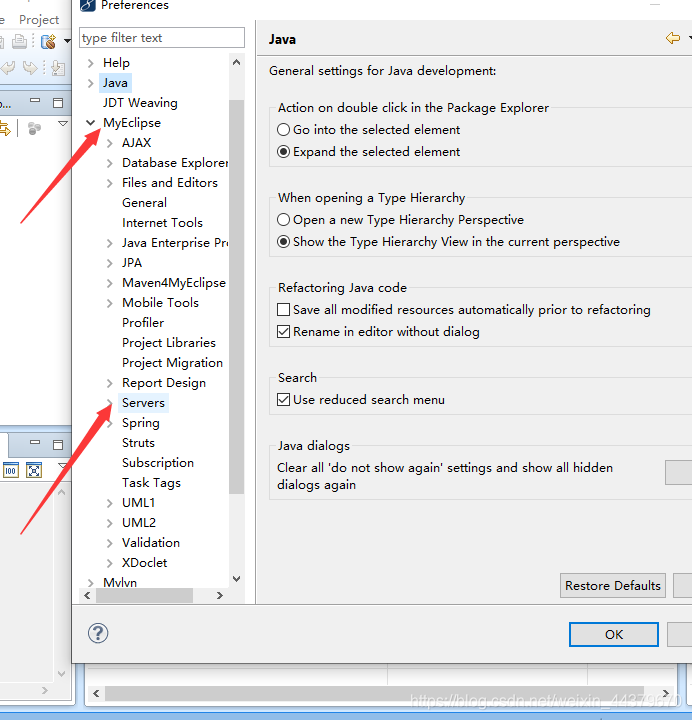Click the OK button

613,635
